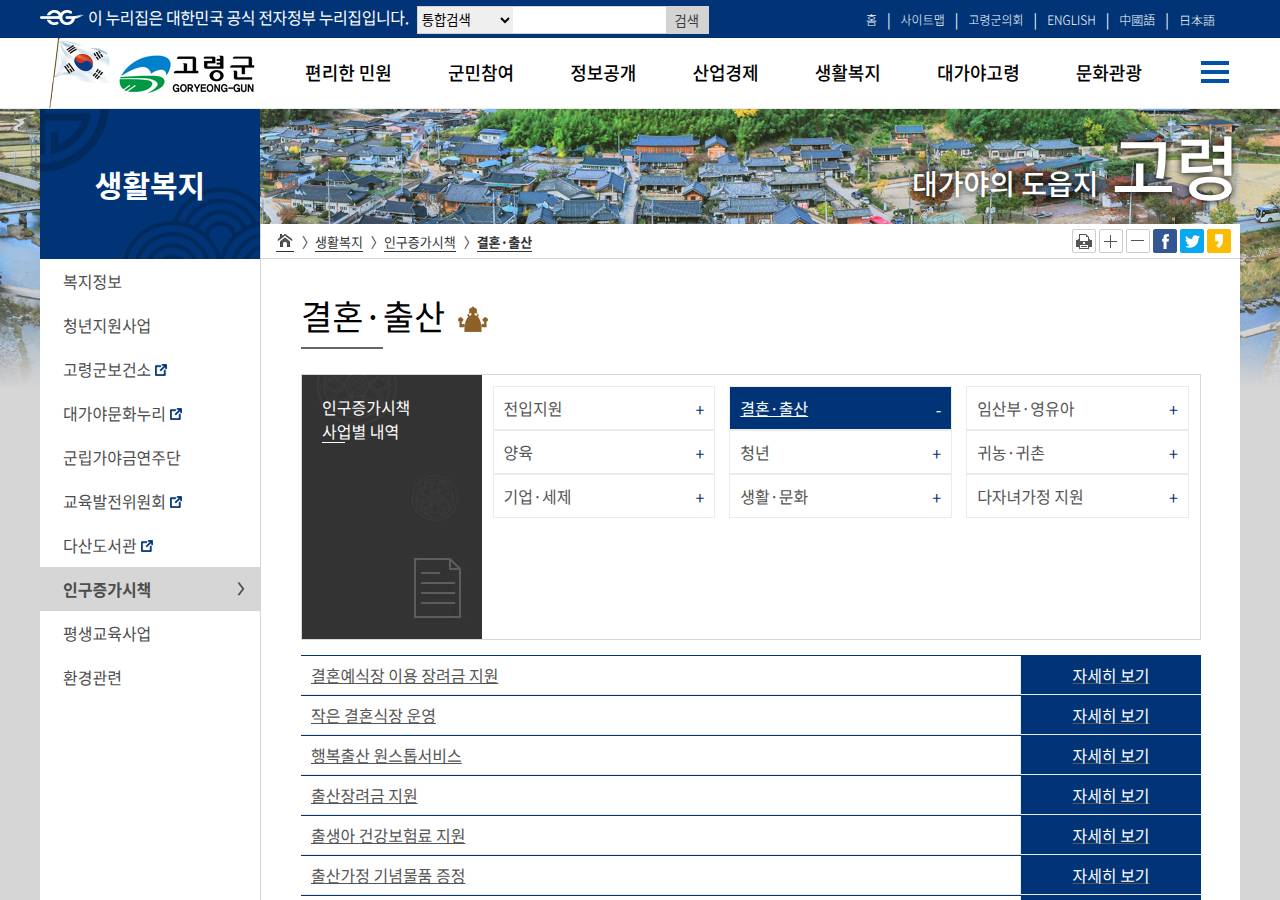The image size is (1280, 900).
Task: Click the 검색 search button
Action: 687,20
